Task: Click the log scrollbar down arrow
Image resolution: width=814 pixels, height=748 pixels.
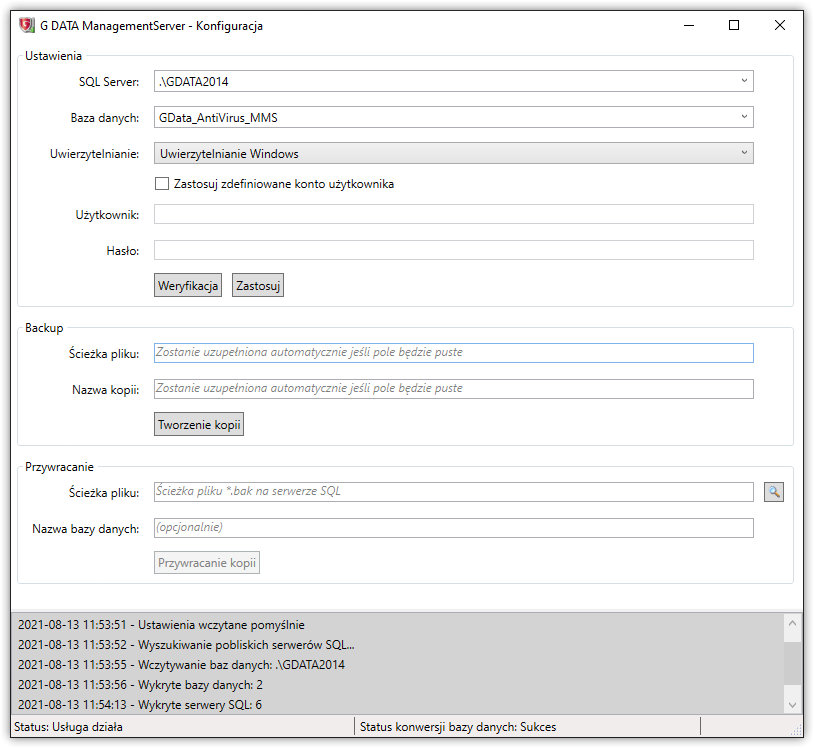Action: click(x=792, y=704)
